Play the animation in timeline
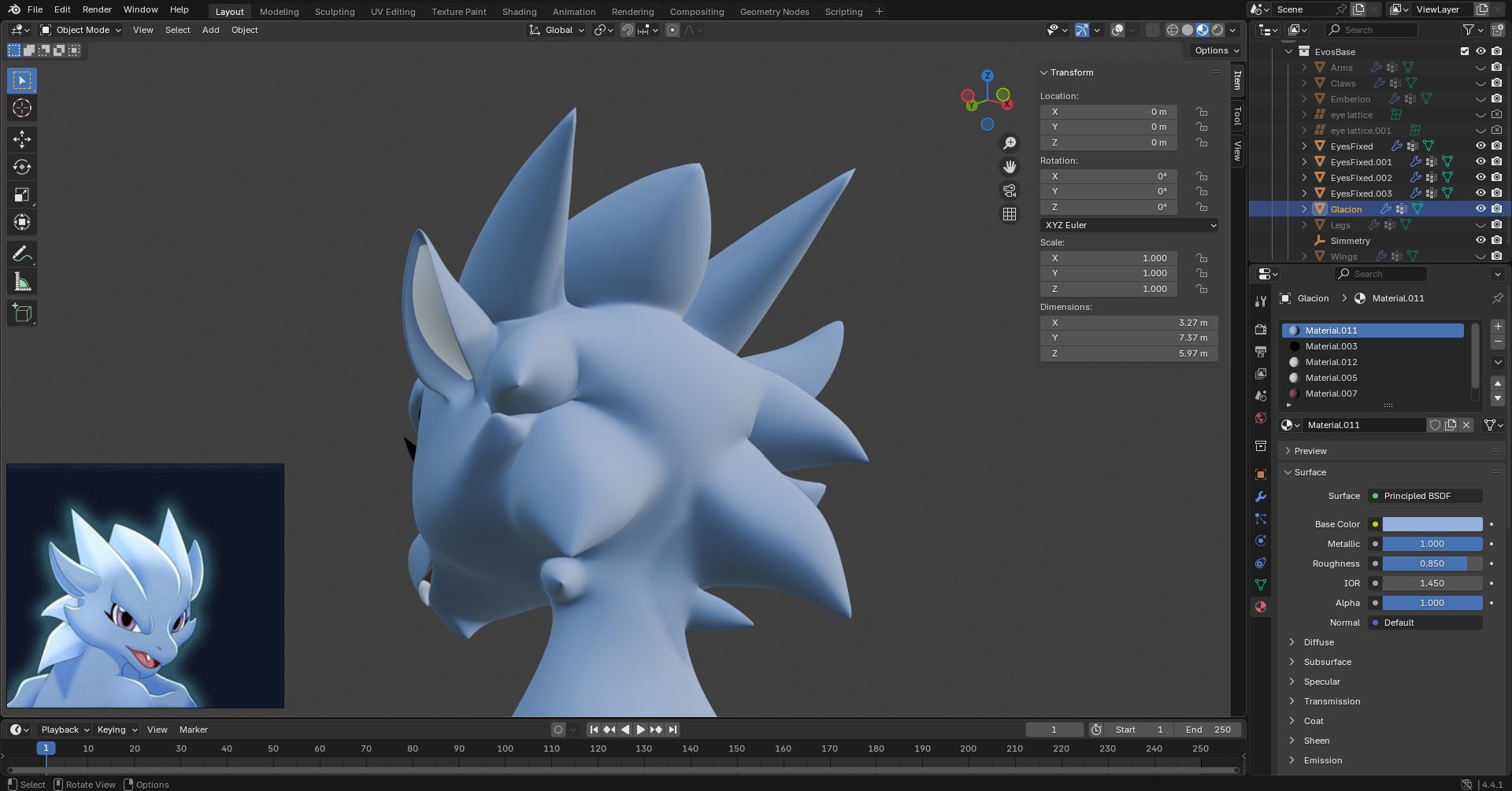 [x=640, y=730]
